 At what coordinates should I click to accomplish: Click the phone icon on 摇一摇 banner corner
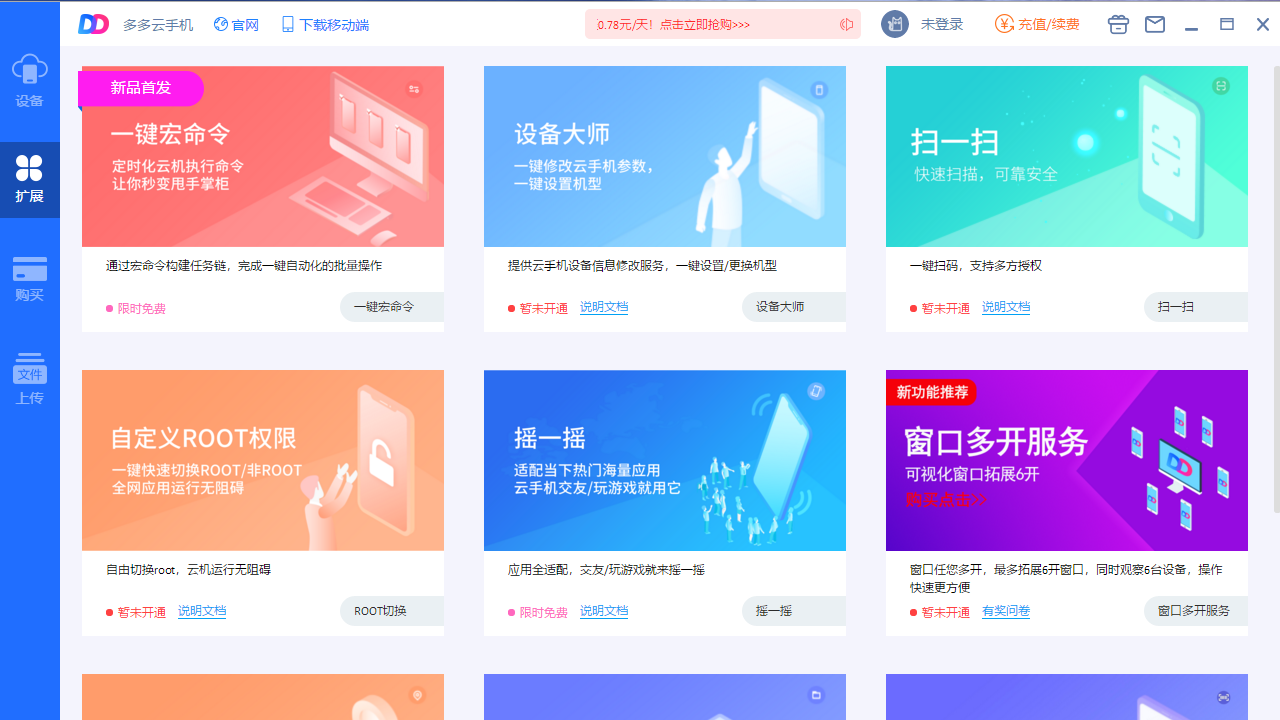coord(817,391)
